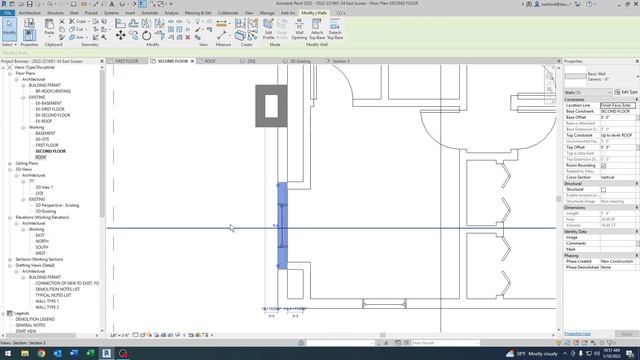This screenshot has height=360, width=640.
Task: Close the Project Browser panel
Action: pos(102,61)
